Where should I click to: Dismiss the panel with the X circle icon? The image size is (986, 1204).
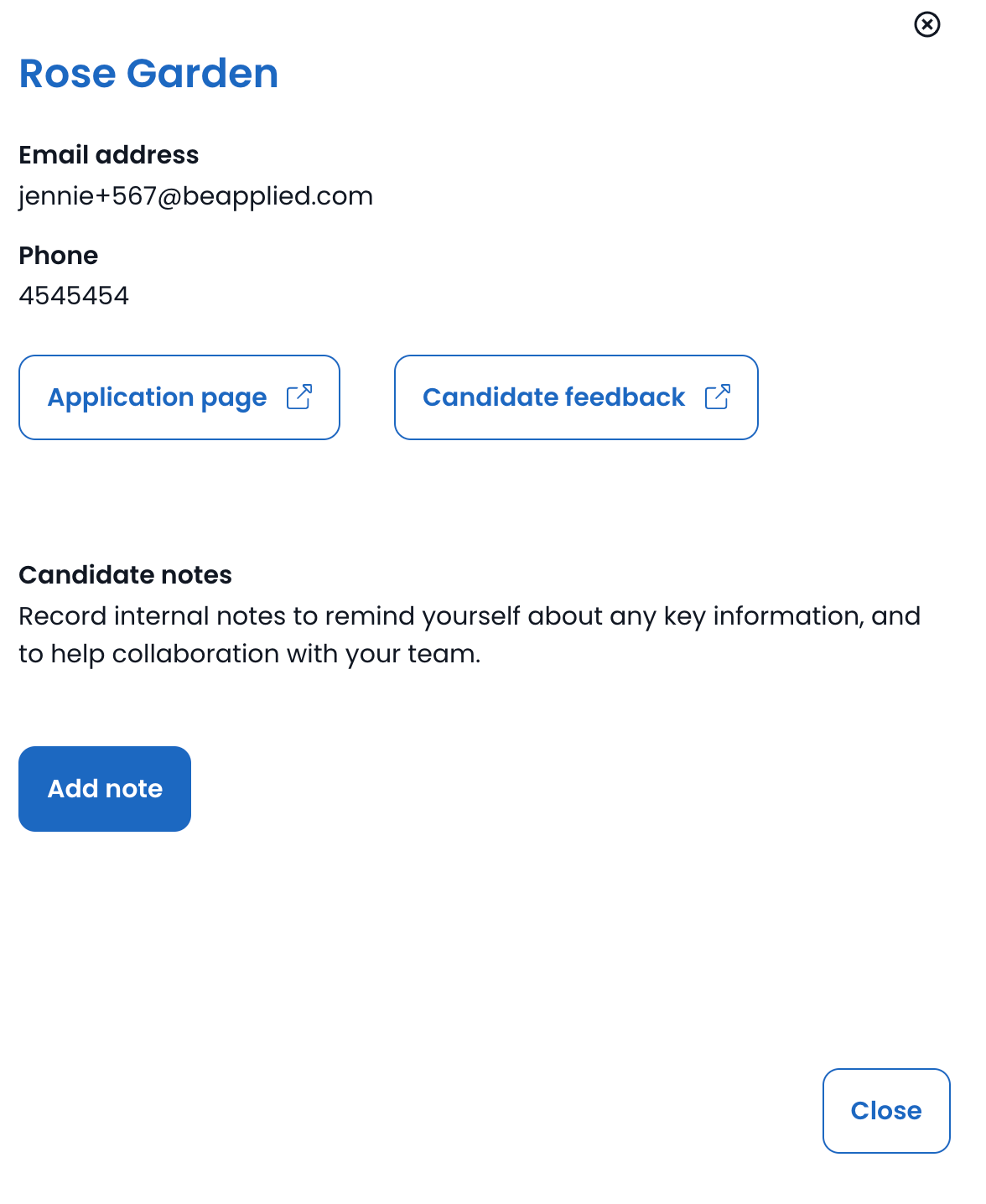pyautogui.click(x=926, y=24)
